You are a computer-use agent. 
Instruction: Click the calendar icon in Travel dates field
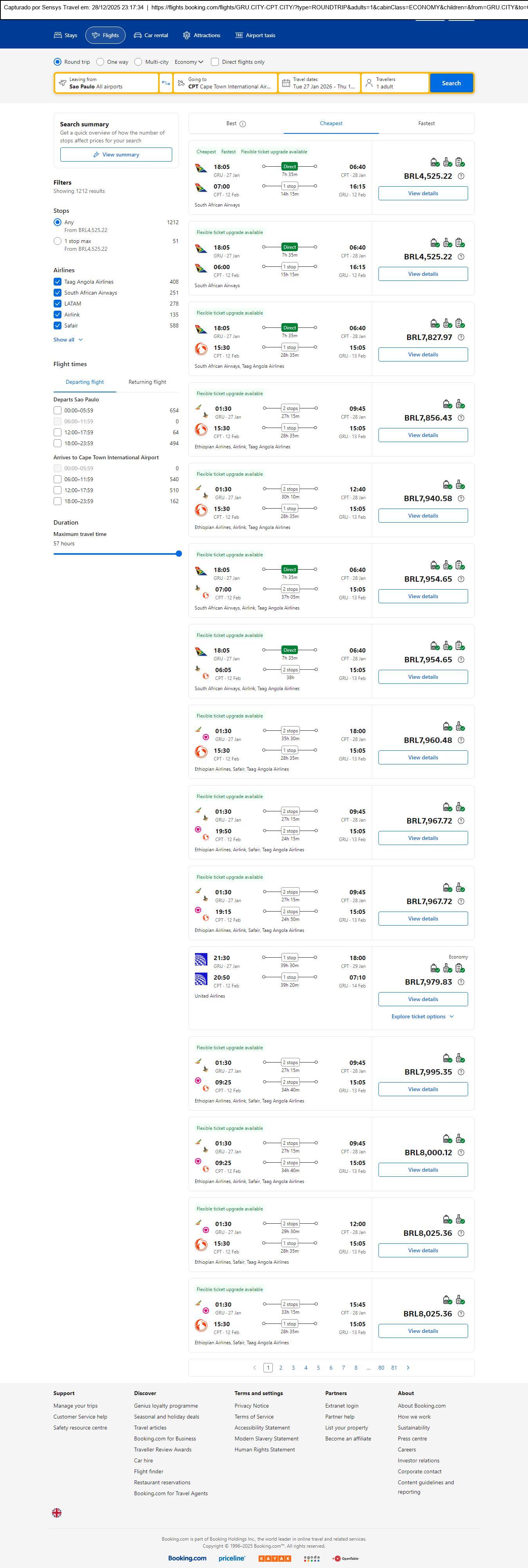point(286,83)
